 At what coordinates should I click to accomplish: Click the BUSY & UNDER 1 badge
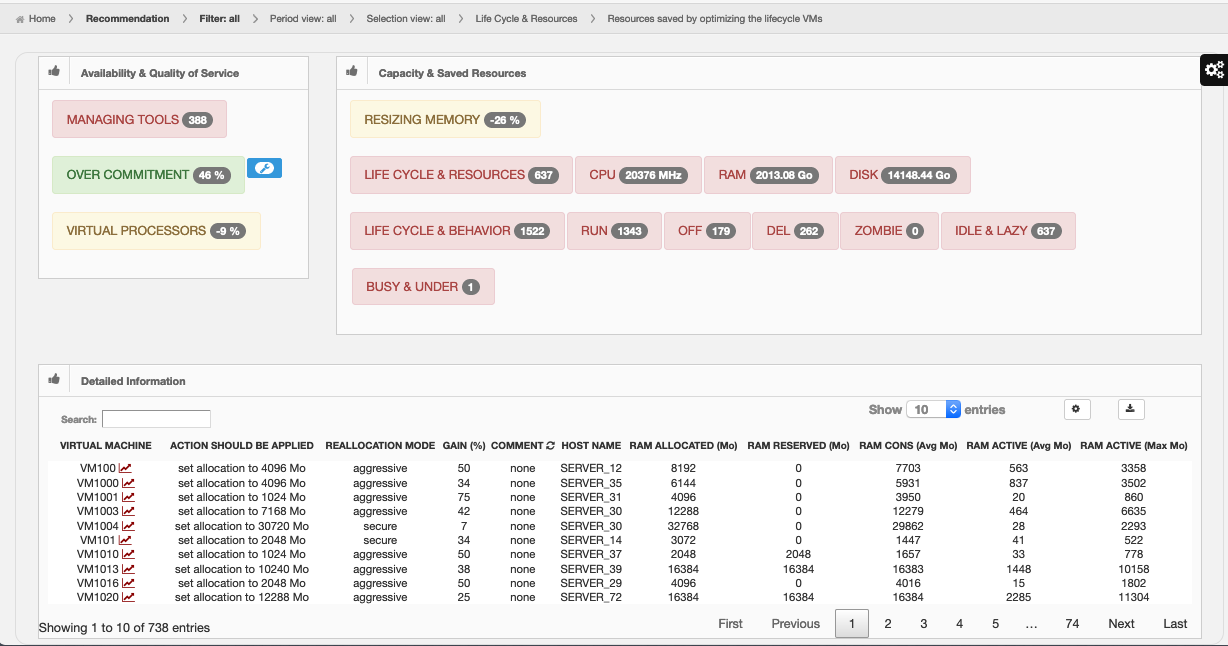[x=423, y=286]
